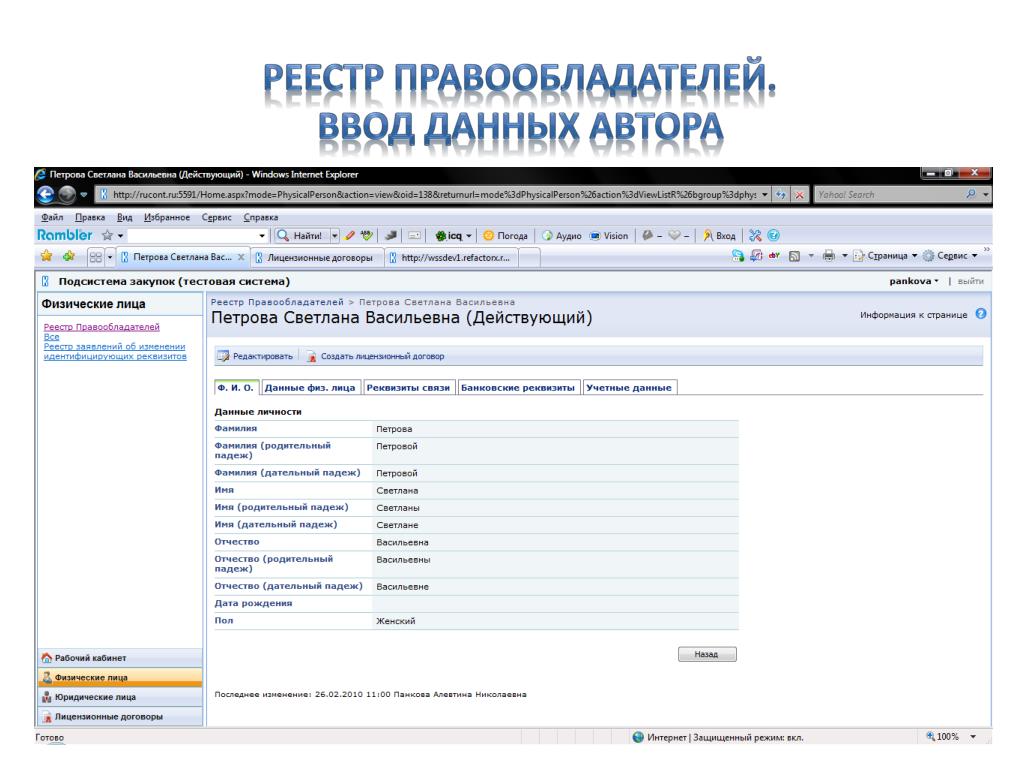1024x768 pixels.
Task: Open the Погода weather button
Action: [505, 236]
